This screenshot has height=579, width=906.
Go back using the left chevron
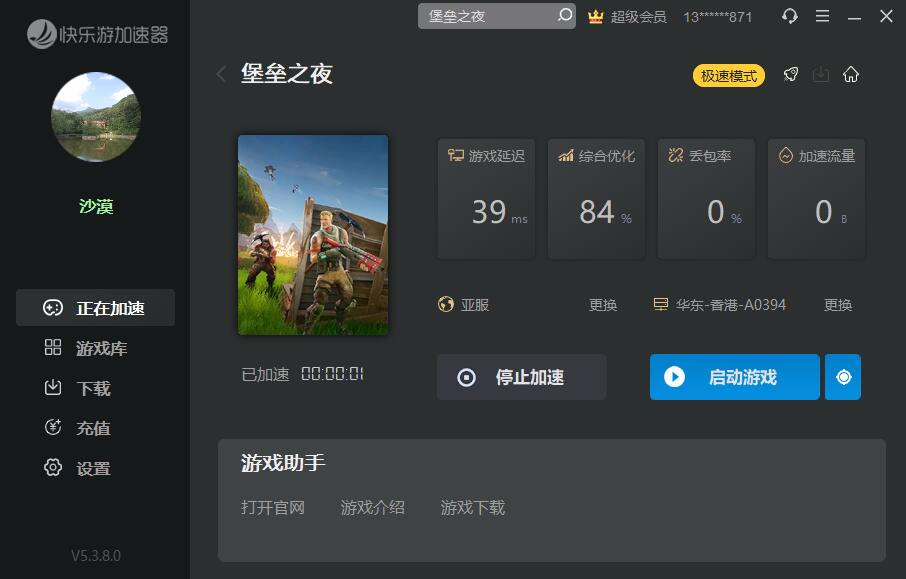[221, 74]
